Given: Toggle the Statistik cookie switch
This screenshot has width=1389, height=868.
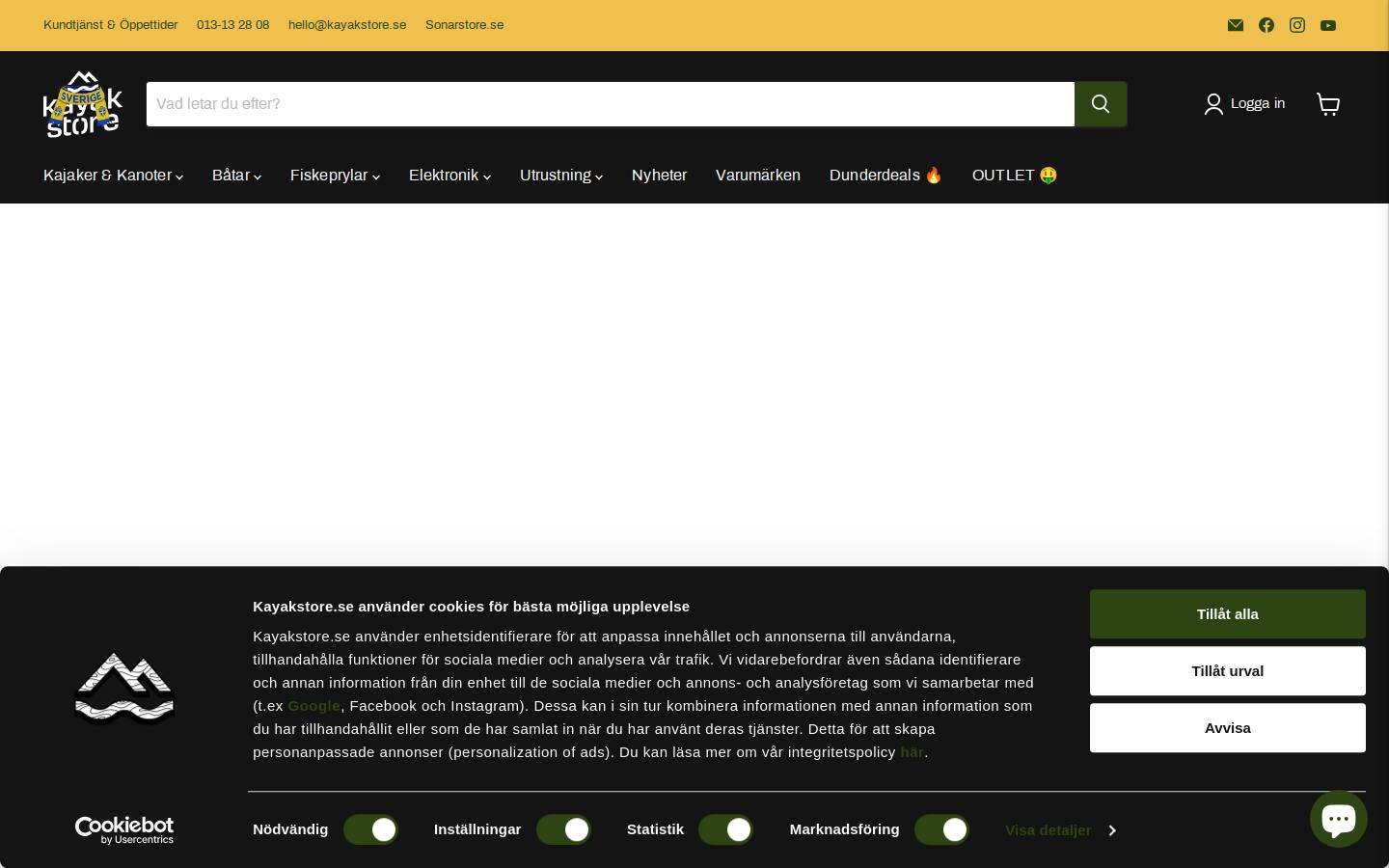Looking at the screenshot, I should tap(726, 829).
